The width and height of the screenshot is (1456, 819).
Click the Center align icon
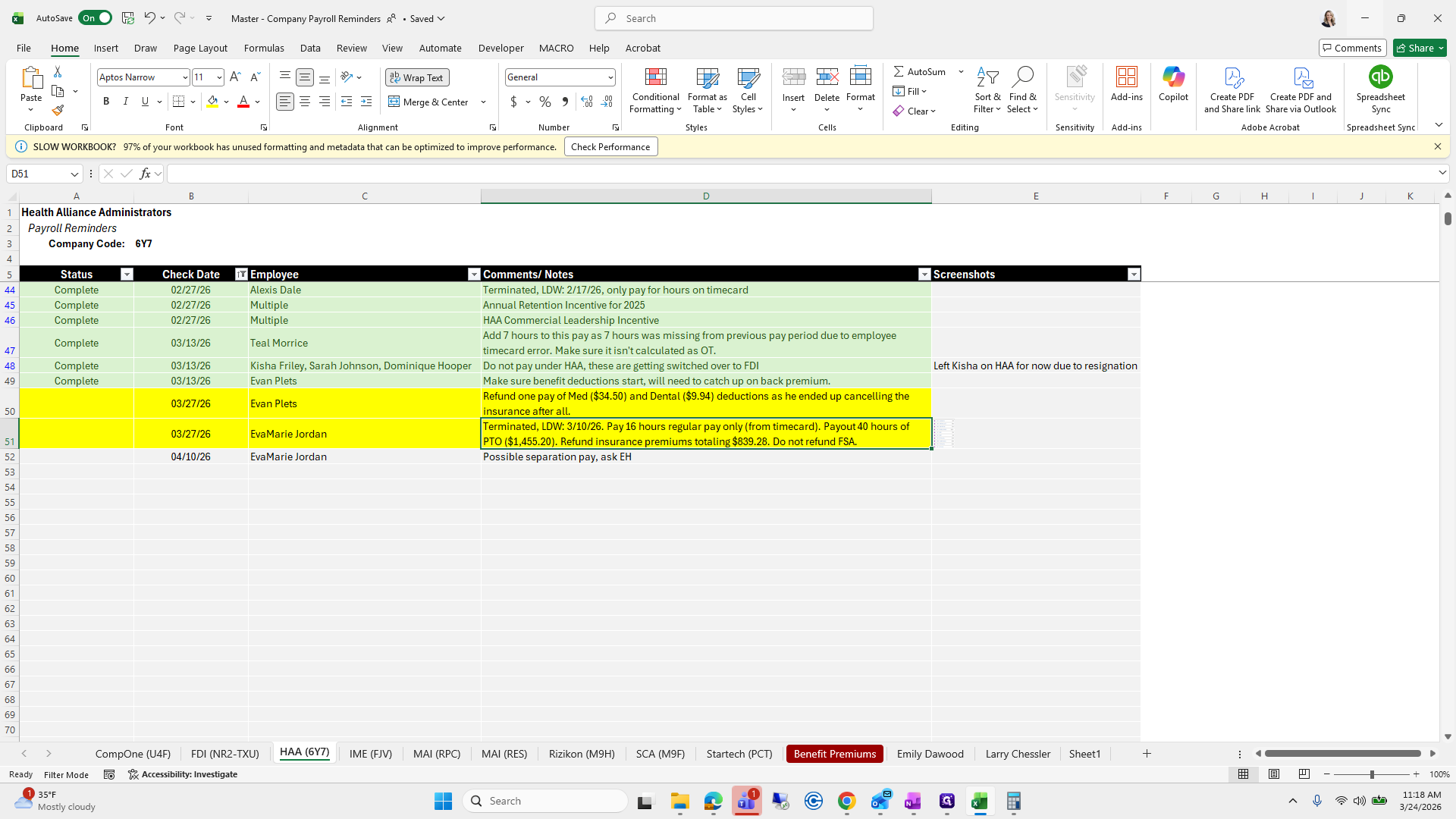tap(305, 102)
